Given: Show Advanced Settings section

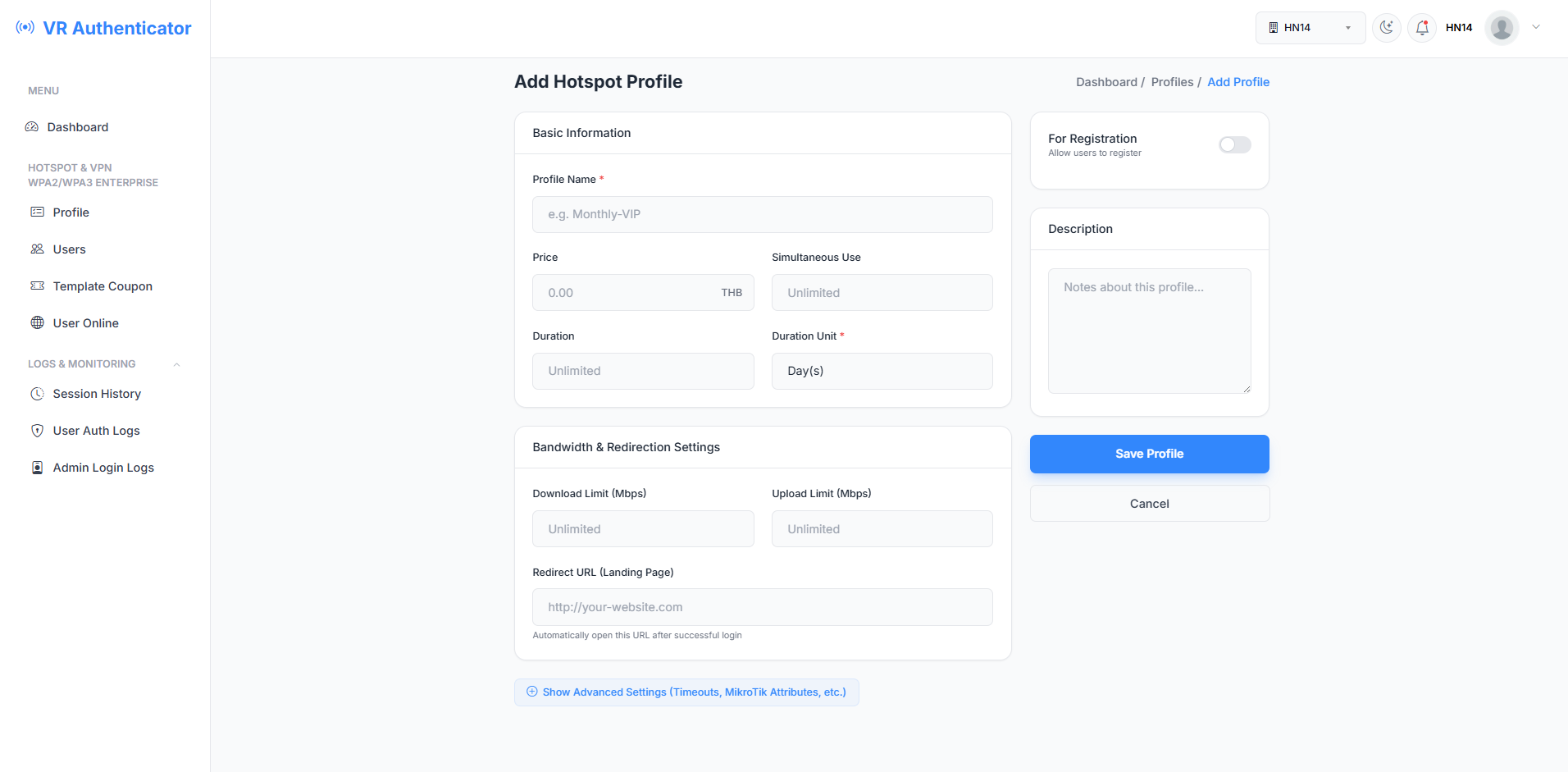Looking at the screenshot, I should click(x=686, y=692).
